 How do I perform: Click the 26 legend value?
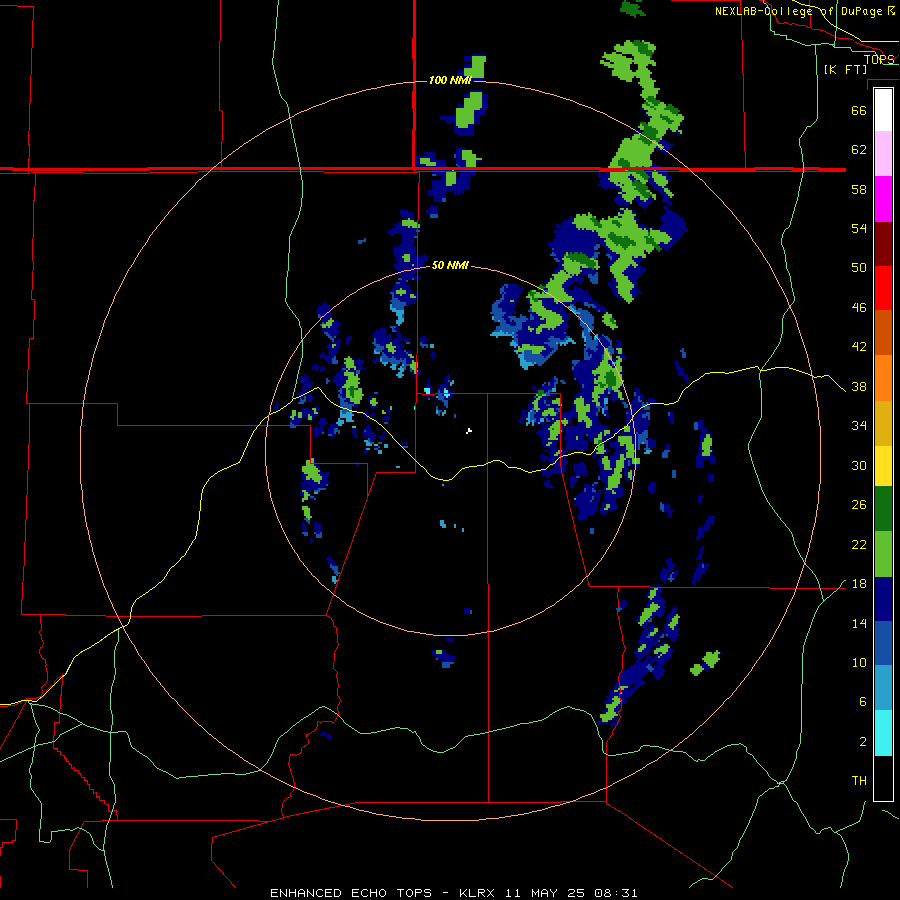859,505
